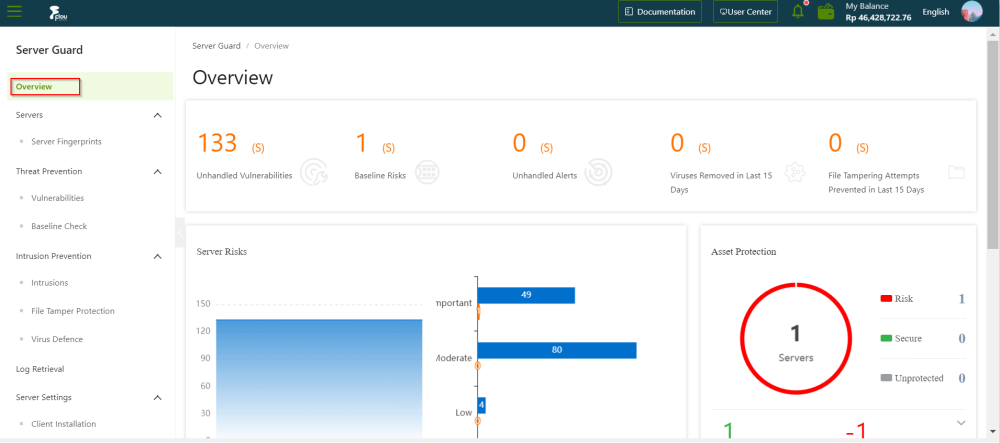Click the Threat Prevention section label
The image size is (1000, 443).
click(49, 171)
